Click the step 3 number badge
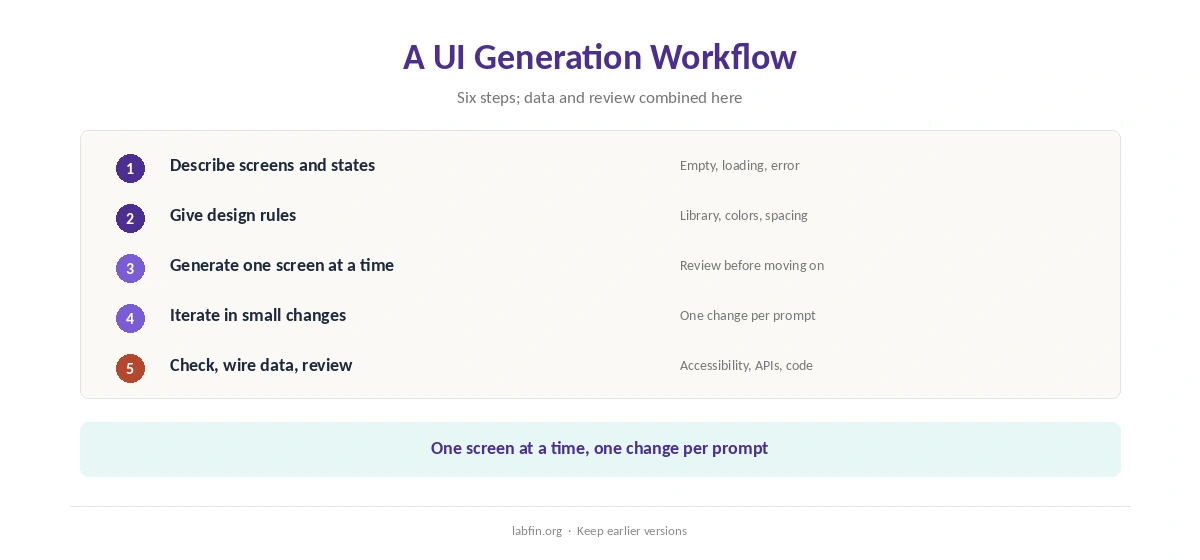This screenshot has height=560, width=1200. click(x=130, y=268)
